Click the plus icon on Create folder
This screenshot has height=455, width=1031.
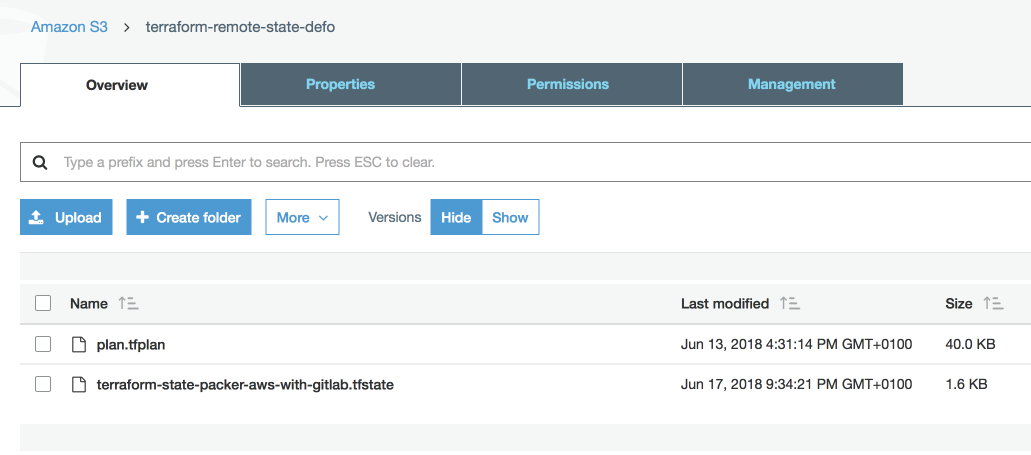tap(142, 217)
